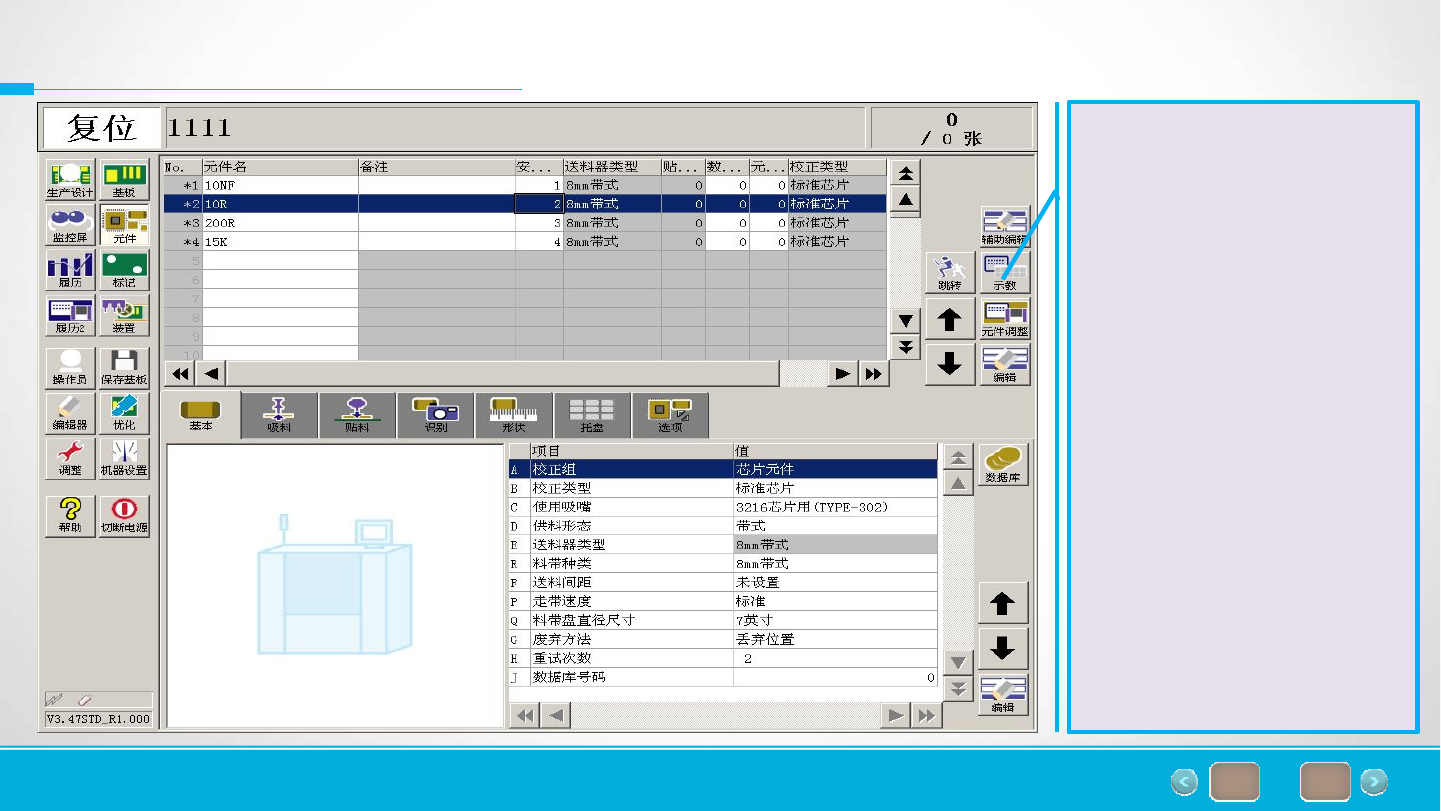This screenshot has height=811, width=1441.
Task: Click the 送料器类型 value cell 8mm带式 in properties
Action: (x=835, y=545)
